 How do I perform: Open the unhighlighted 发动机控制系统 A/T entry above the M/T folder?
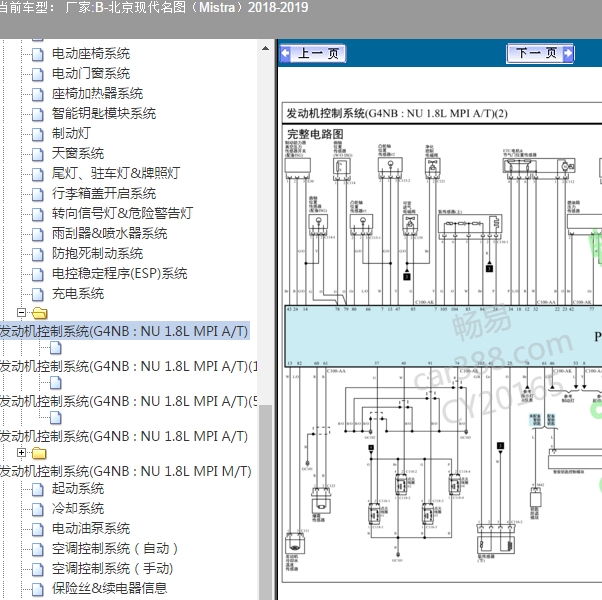click(x=124, y=436)
